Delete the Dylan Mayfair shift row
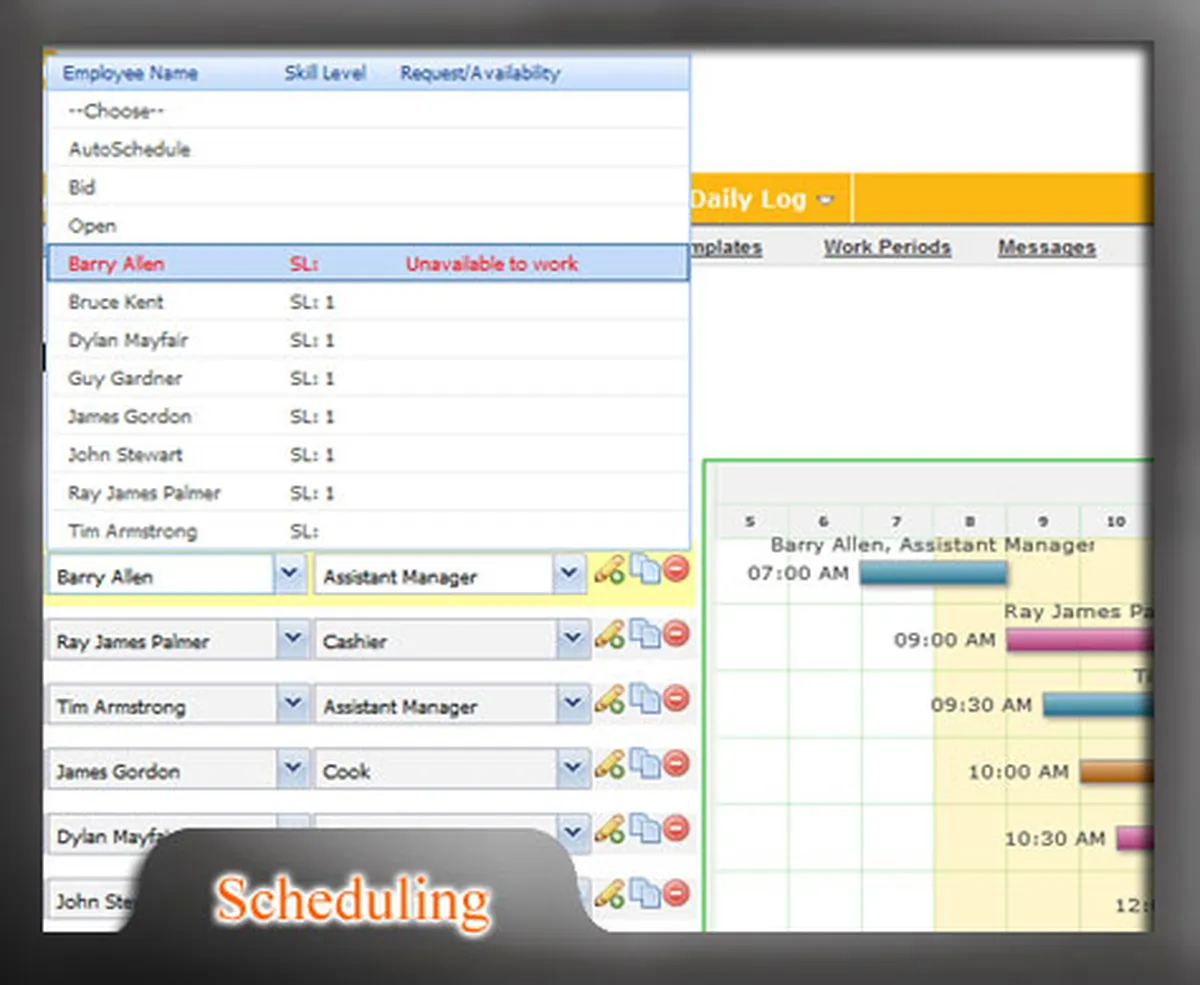Viewport: 1200px width, 985px height. pos(677,828)
